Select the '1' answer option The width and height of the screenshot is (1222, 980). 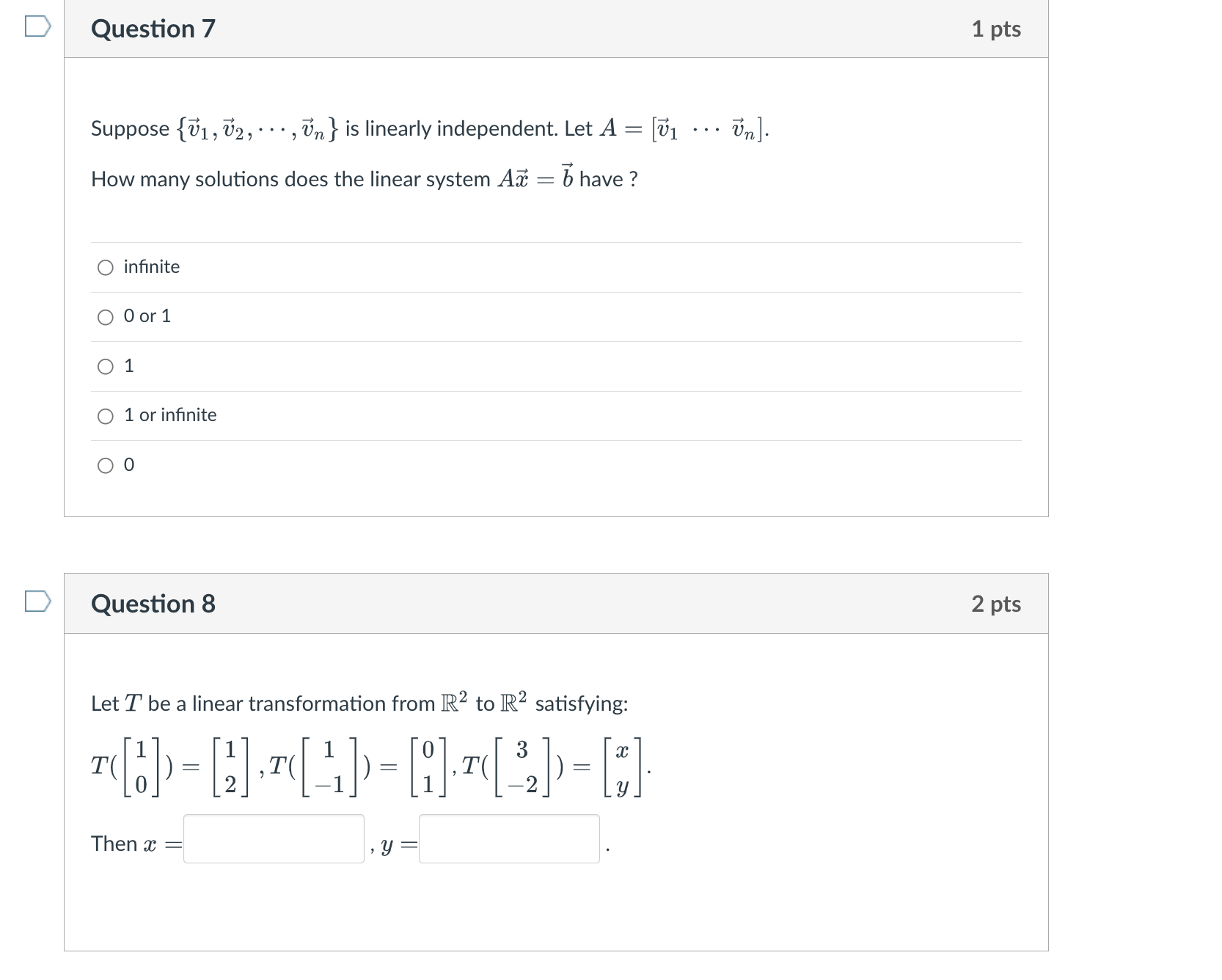pos(104,366)
